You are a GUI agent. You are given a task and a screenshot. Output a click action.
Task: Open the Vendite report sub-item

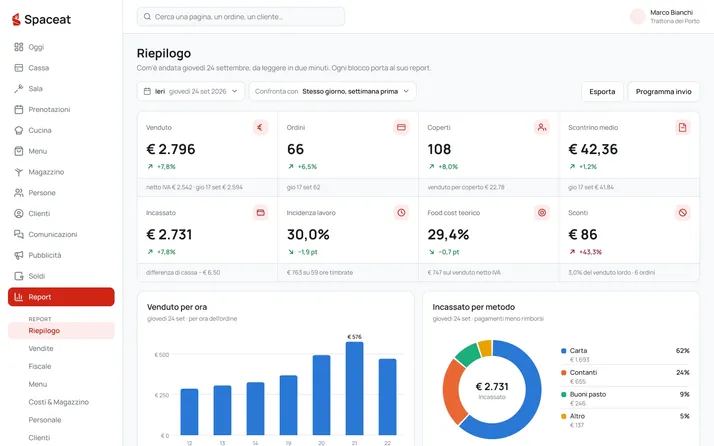[x=61, y=349]
